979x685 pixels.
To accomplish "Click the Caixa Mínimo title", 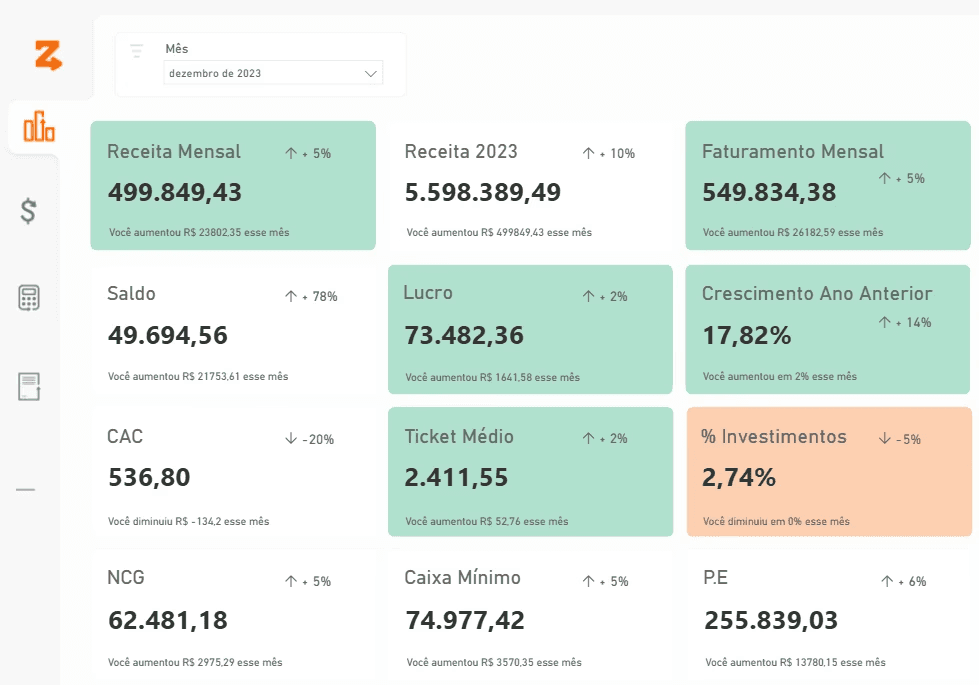I will [x=462, y=578].
